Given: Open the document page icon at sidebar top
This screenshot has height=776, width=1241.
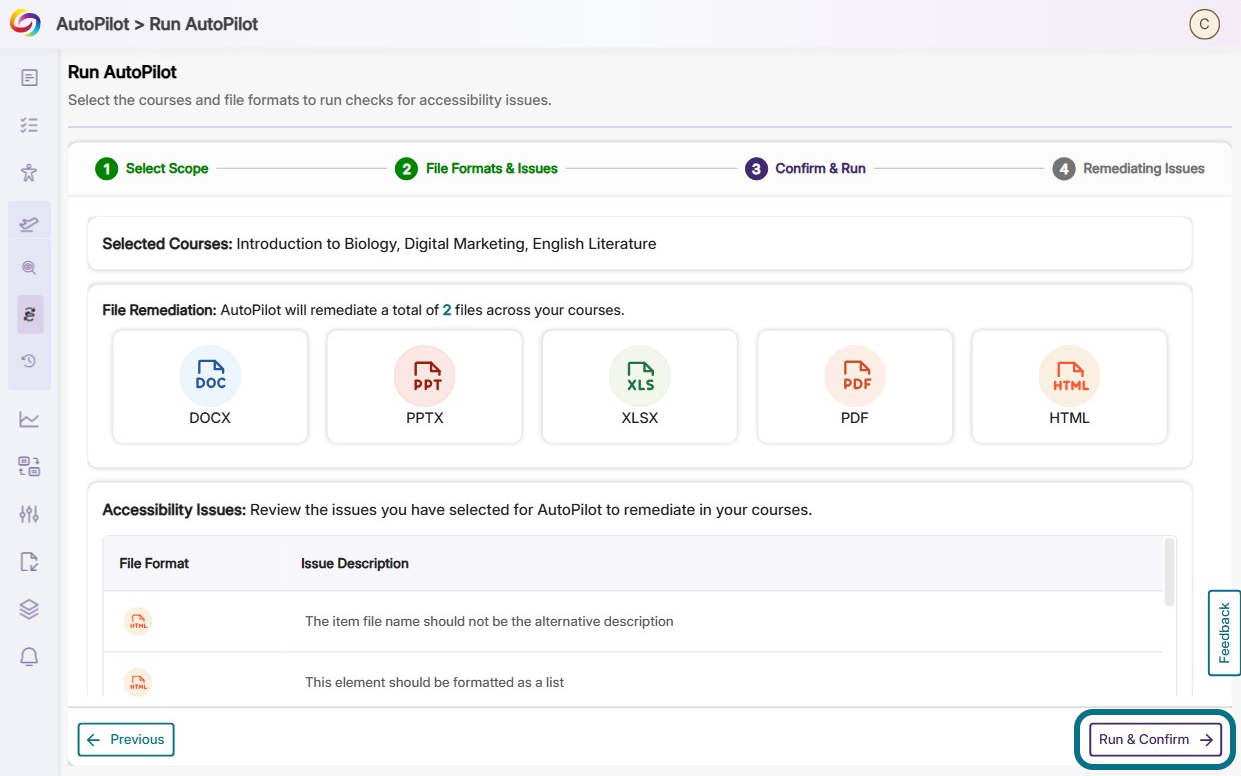Looking at the screenshot, I should [29, 77].
